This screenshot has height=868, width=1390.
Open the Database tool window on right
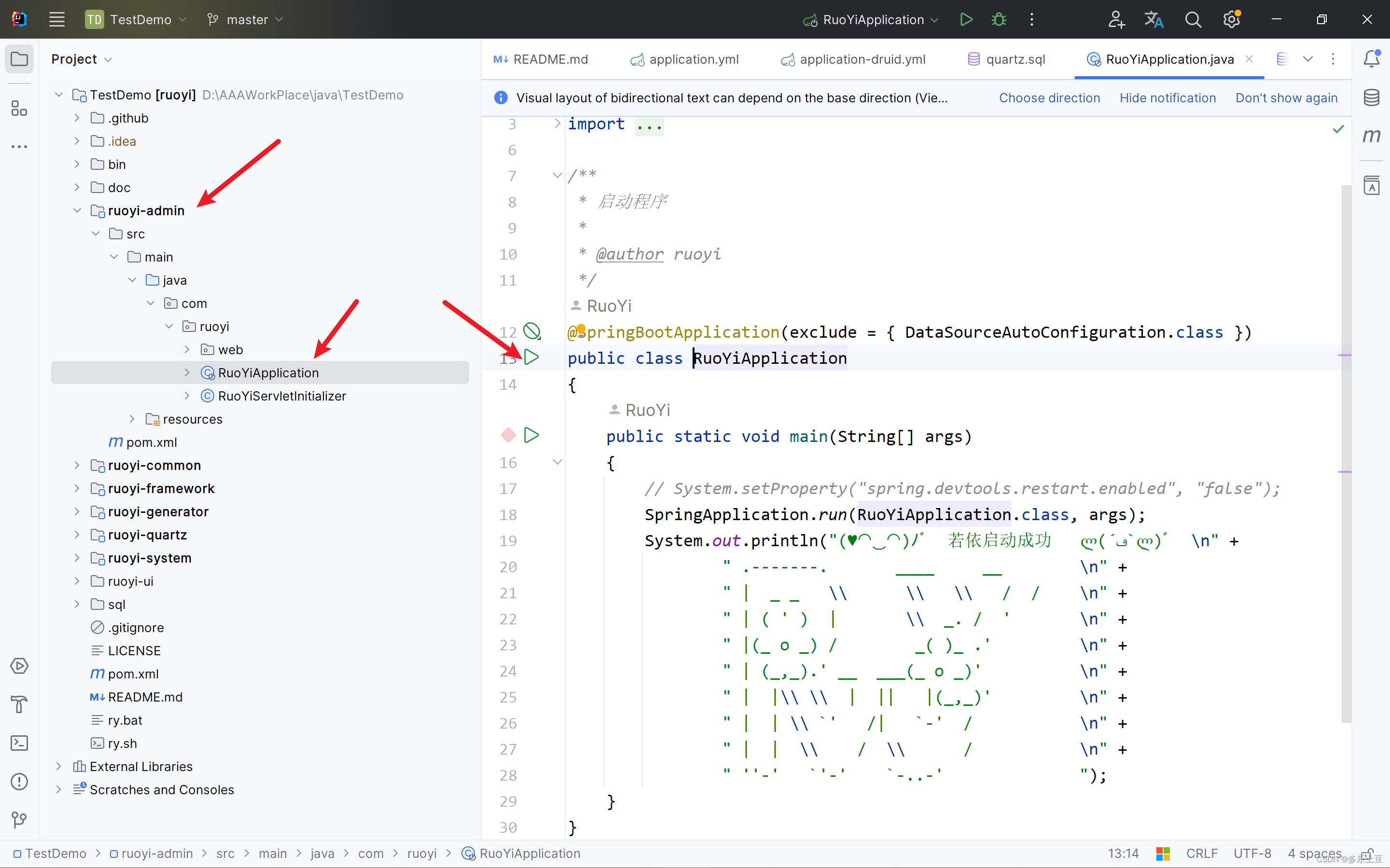1371,97
